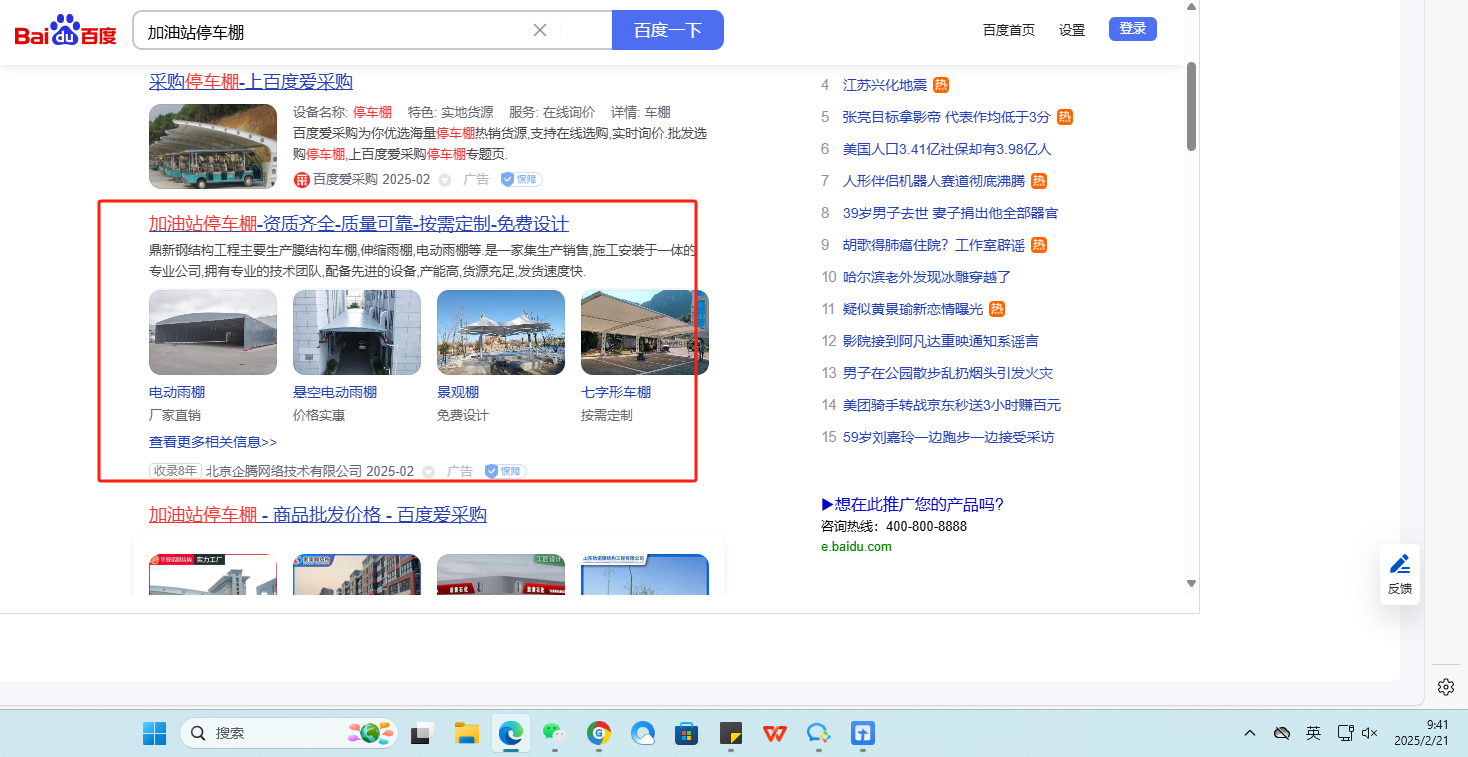1468x757 pixels.
Task: Expand dropdown arrow beside 百度爱采购 2025-02
Action: point(444,180)
